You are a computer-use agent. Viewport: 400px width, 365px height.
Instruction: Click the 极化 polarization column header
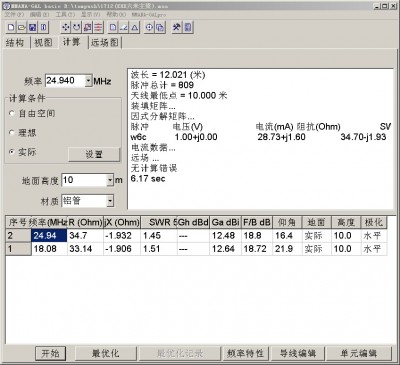[373, 222]
